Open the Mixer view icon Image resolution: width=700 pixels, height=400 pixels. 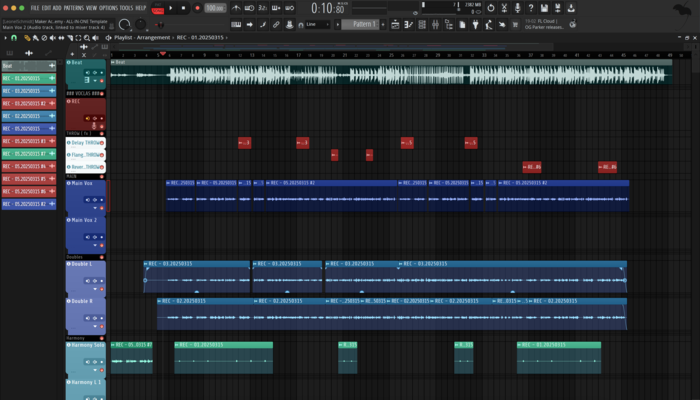(x=435, y=25)
